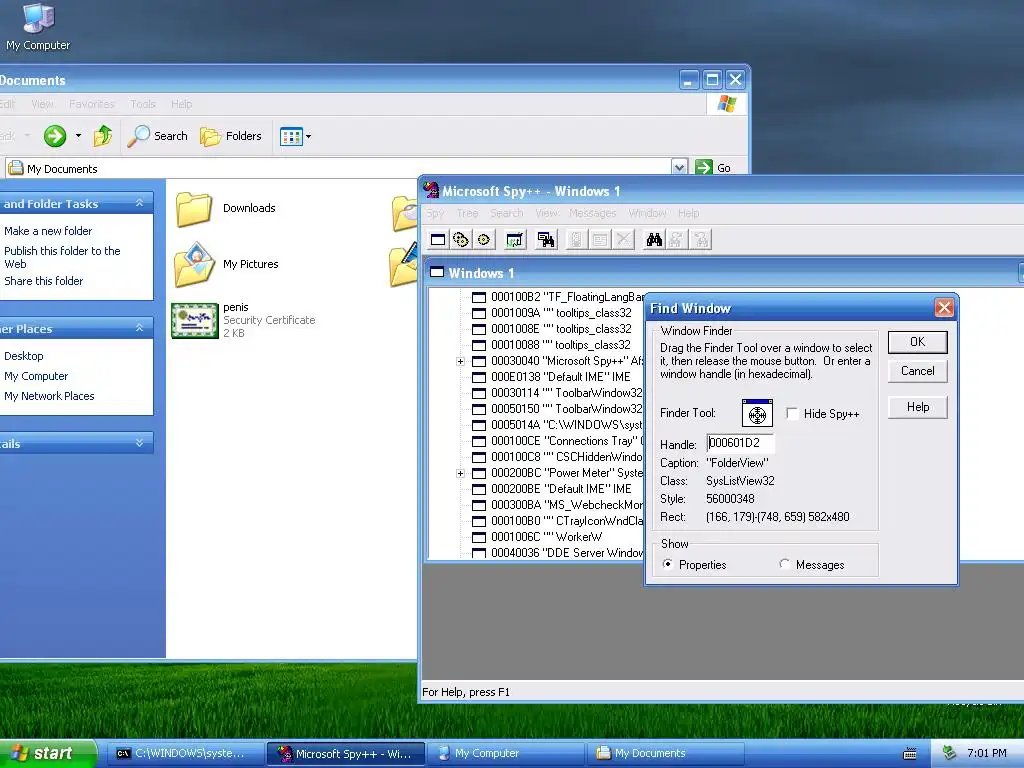Click Log Messages icon in Spy++ toolbar

coord(515,240)
